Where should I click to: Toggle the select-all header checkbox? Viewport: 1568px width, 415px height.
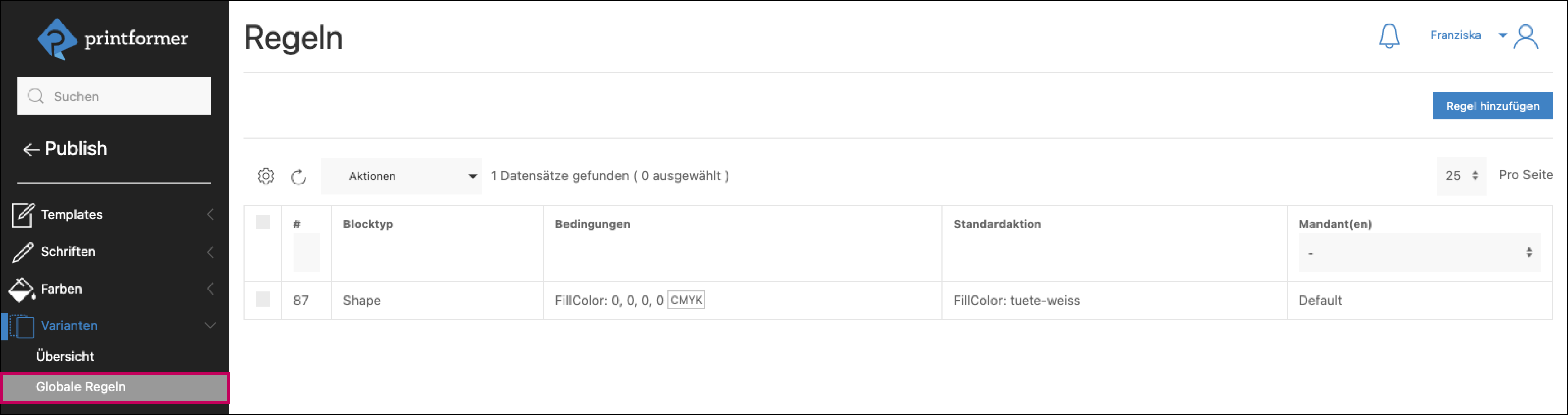coord(263,223)
